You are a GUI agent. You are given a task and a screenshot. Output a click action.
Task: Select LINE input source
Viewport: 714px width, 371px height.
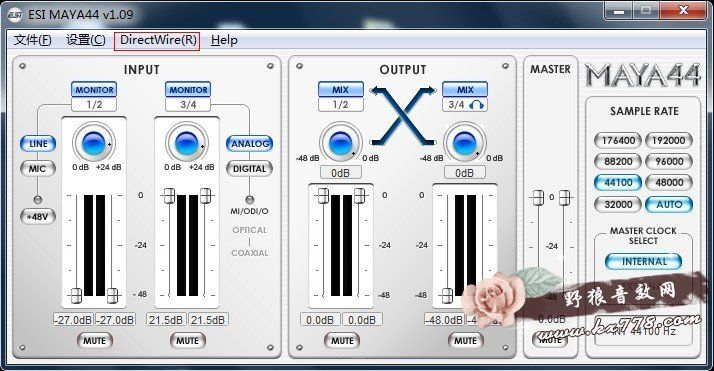coord(38,144)
